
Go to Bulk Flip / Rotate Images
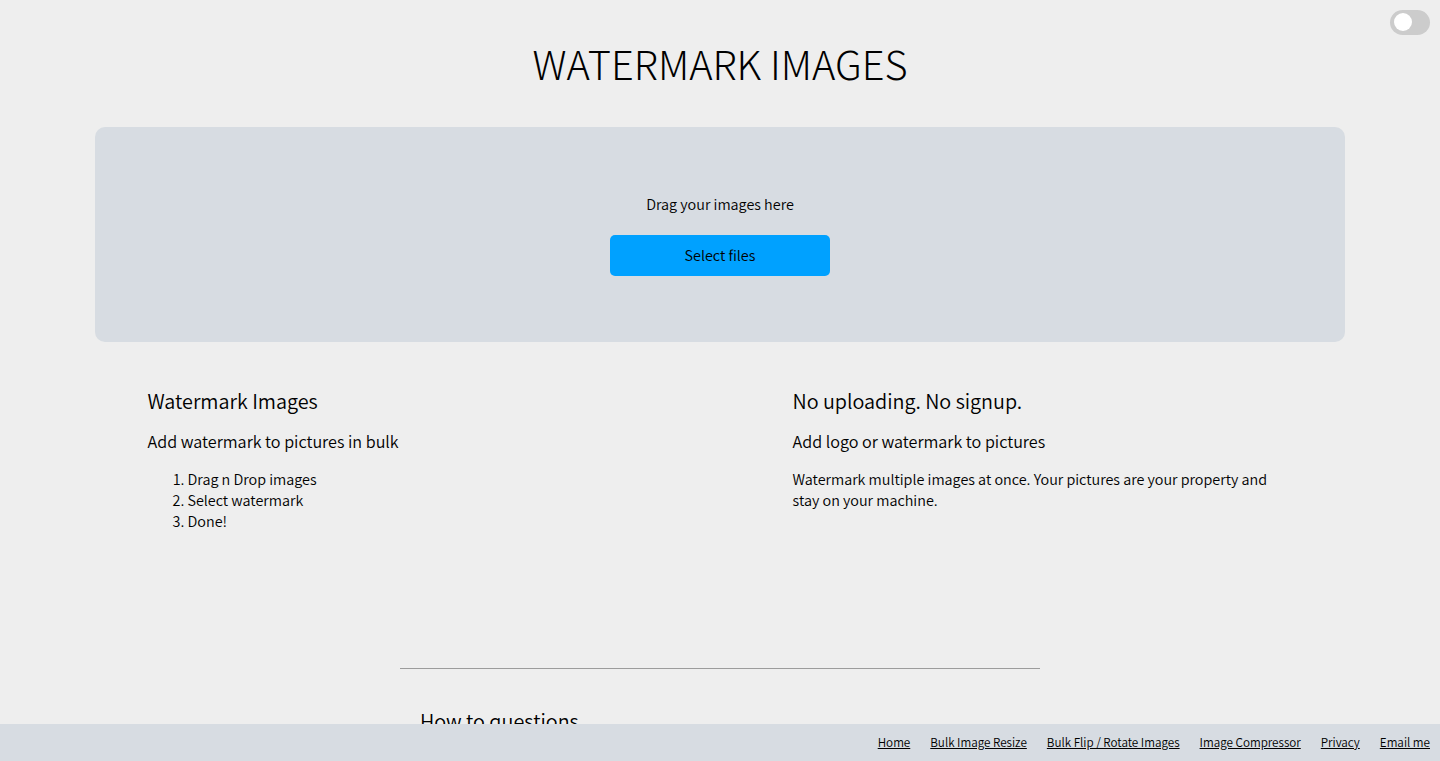[x=1113, y=742]
